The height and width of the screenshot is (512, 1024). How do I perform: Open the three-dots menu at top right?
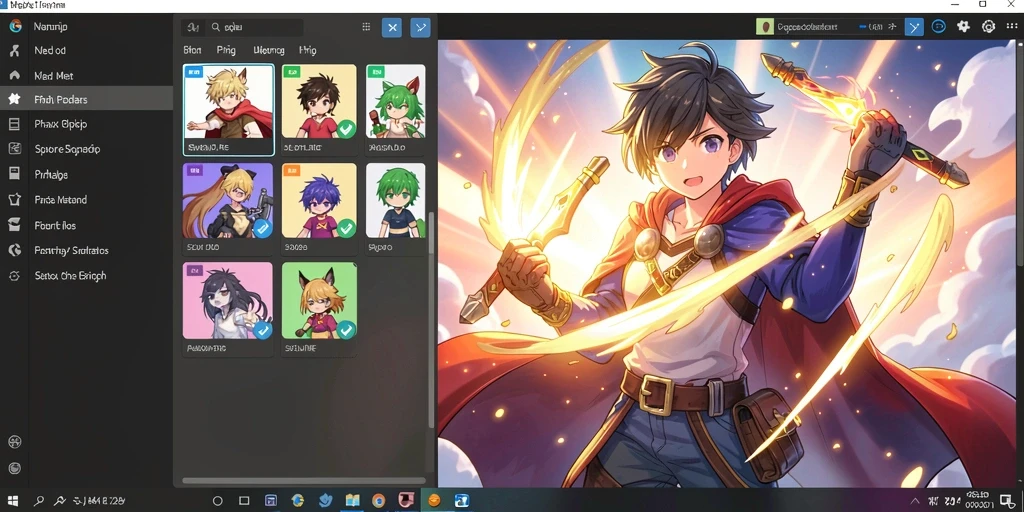1012,26
